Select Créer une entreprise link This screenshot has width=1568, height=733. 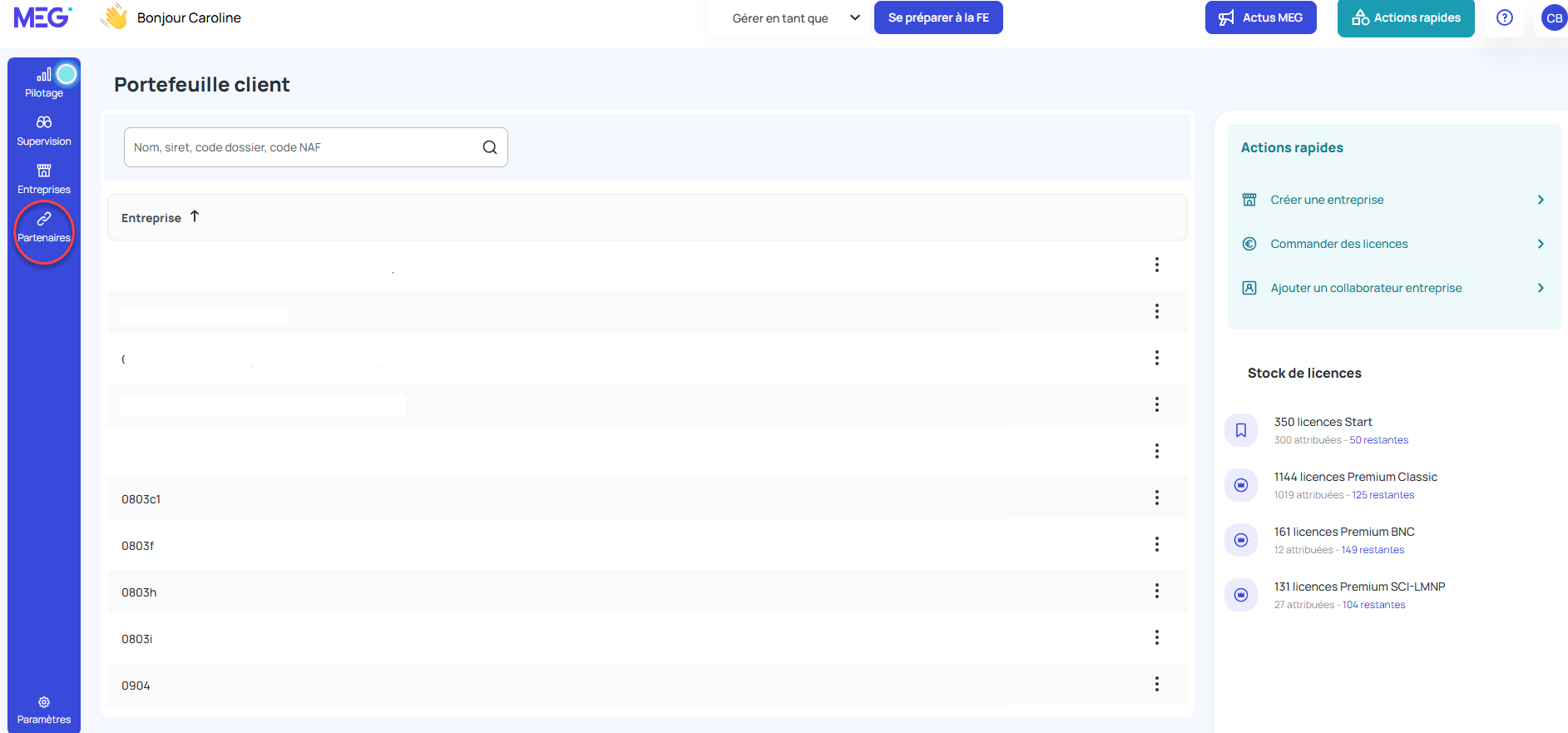pyautogui.click(x=1327, y=200)
